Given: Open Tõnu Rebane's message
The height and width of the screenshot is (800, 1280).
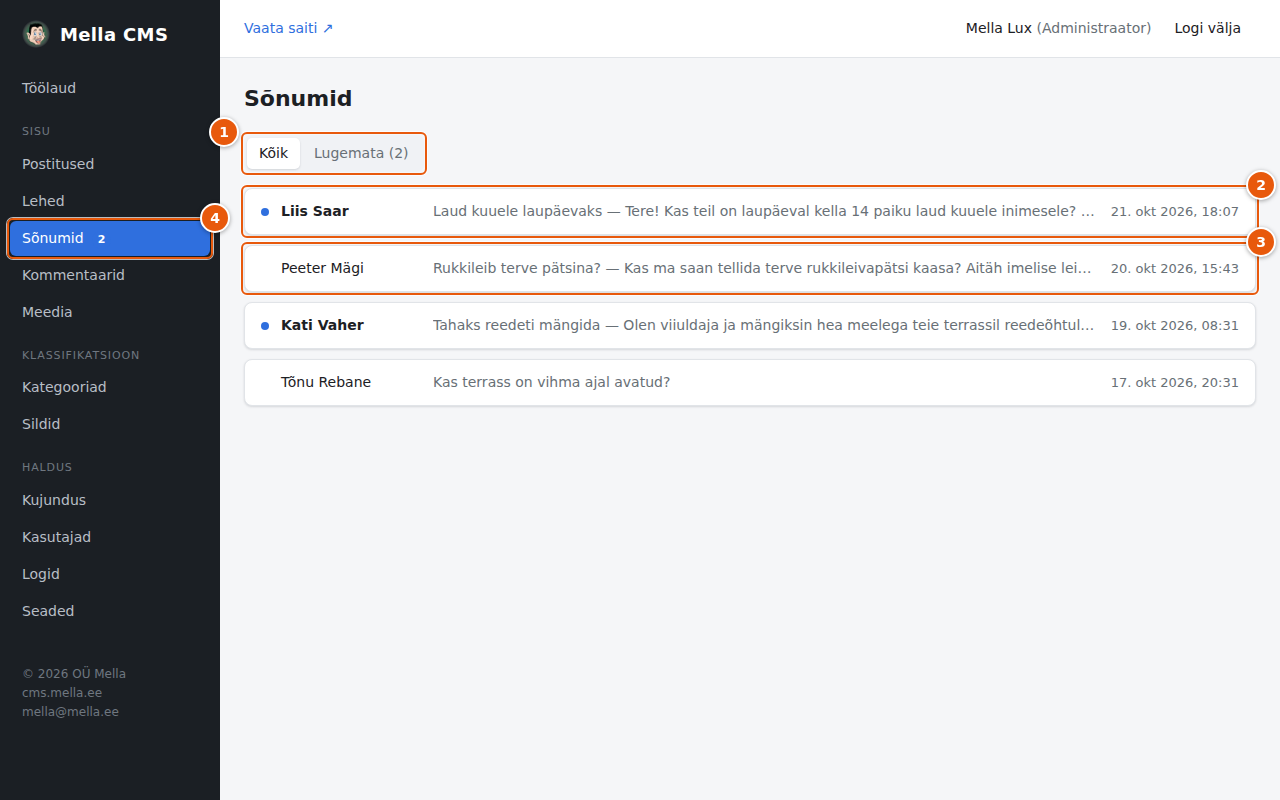Looking at the screenshot, I should click(x=750, y=382).
